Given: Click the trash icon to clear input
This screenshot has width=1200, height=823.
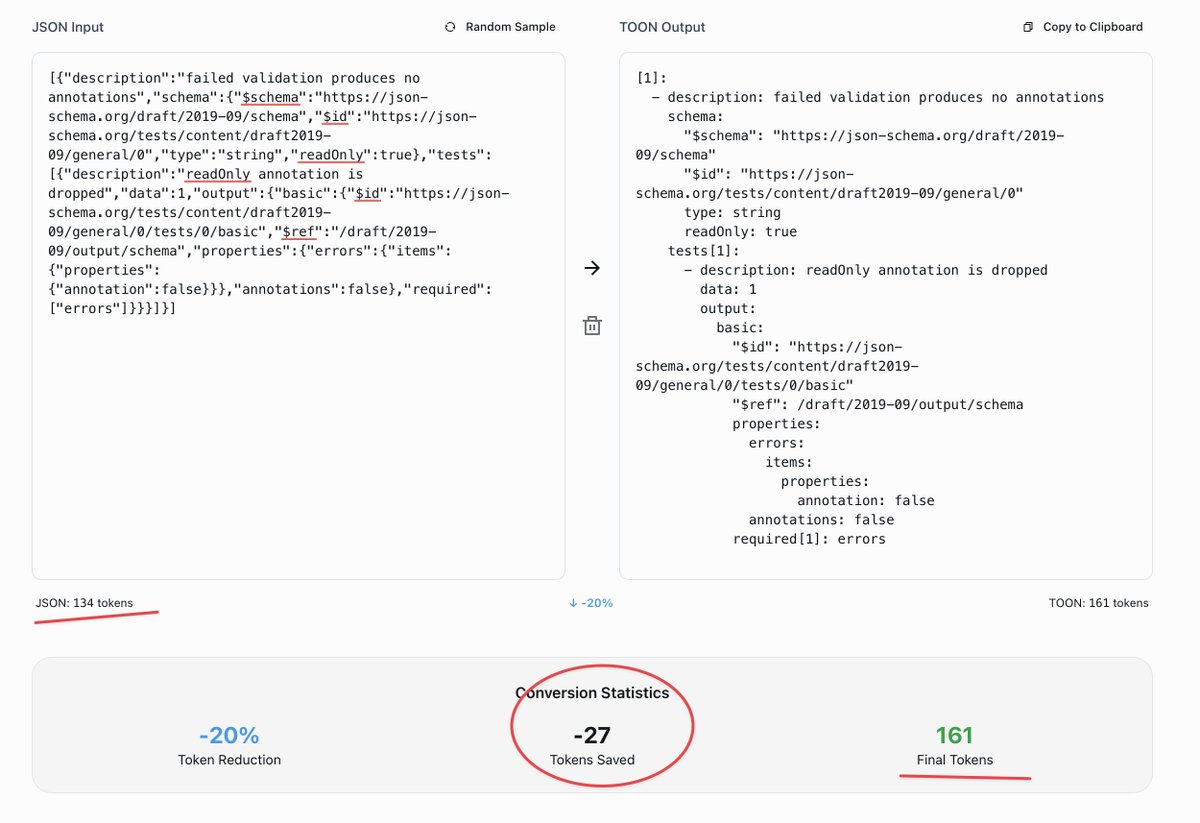Looking at the screenshot, I should pyautogui.click(x=592, y=325).
